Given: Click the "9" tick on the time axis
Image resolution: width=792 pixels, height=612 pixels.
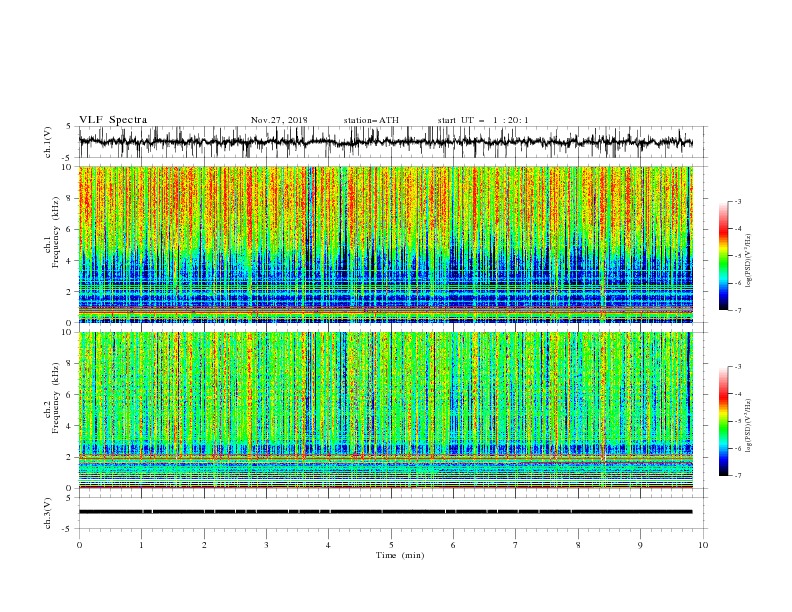Looking at the screenshot, I should click(640, 545).
